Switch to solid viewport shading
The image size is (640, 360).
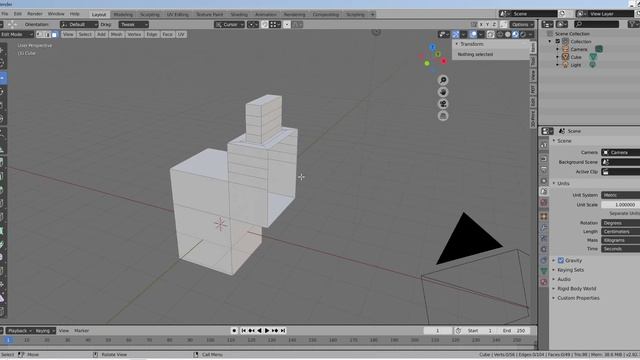[x=508, y=35]
